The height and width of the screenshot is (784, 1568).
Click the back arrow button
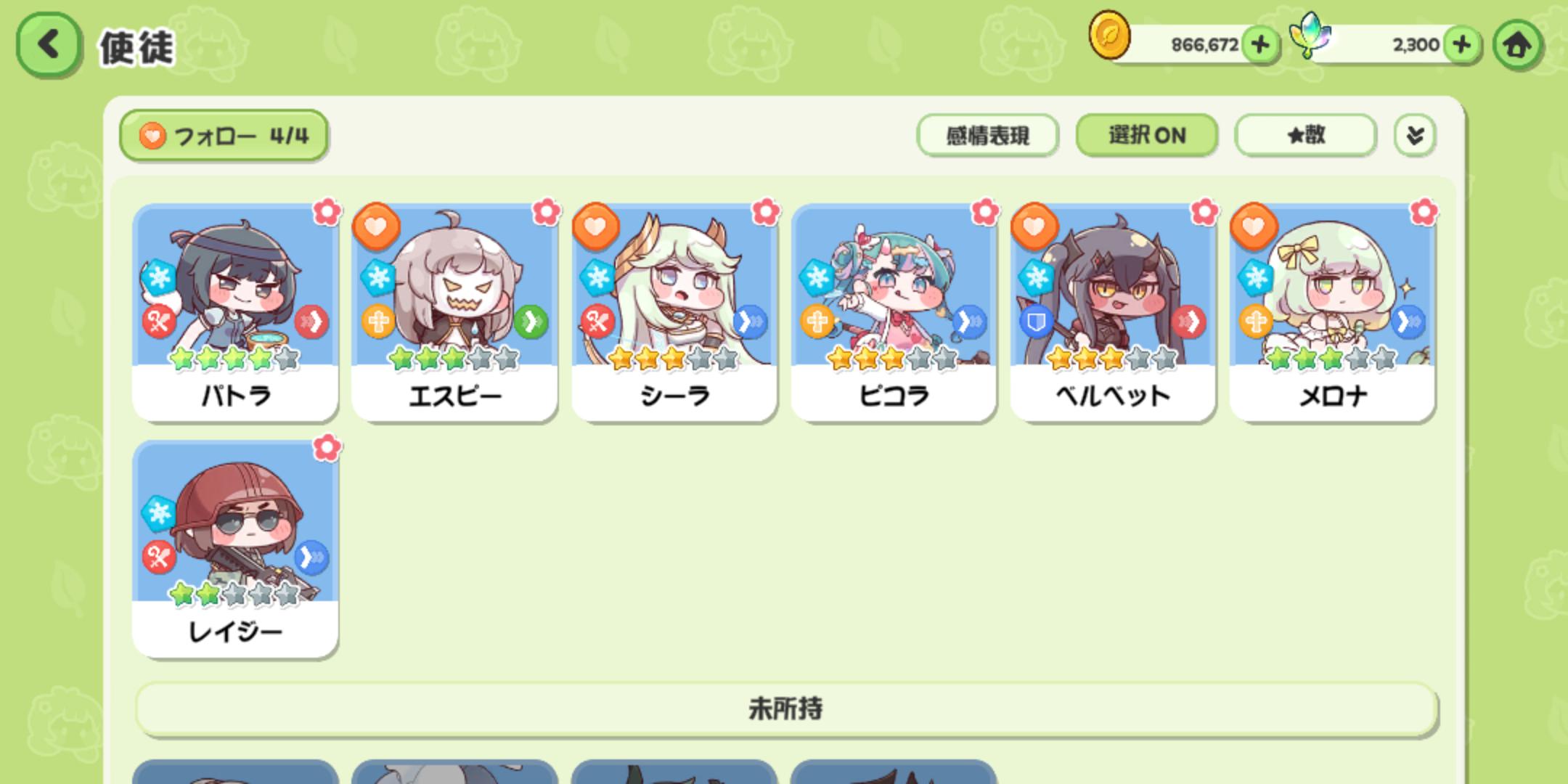click(x=48, y=45)
